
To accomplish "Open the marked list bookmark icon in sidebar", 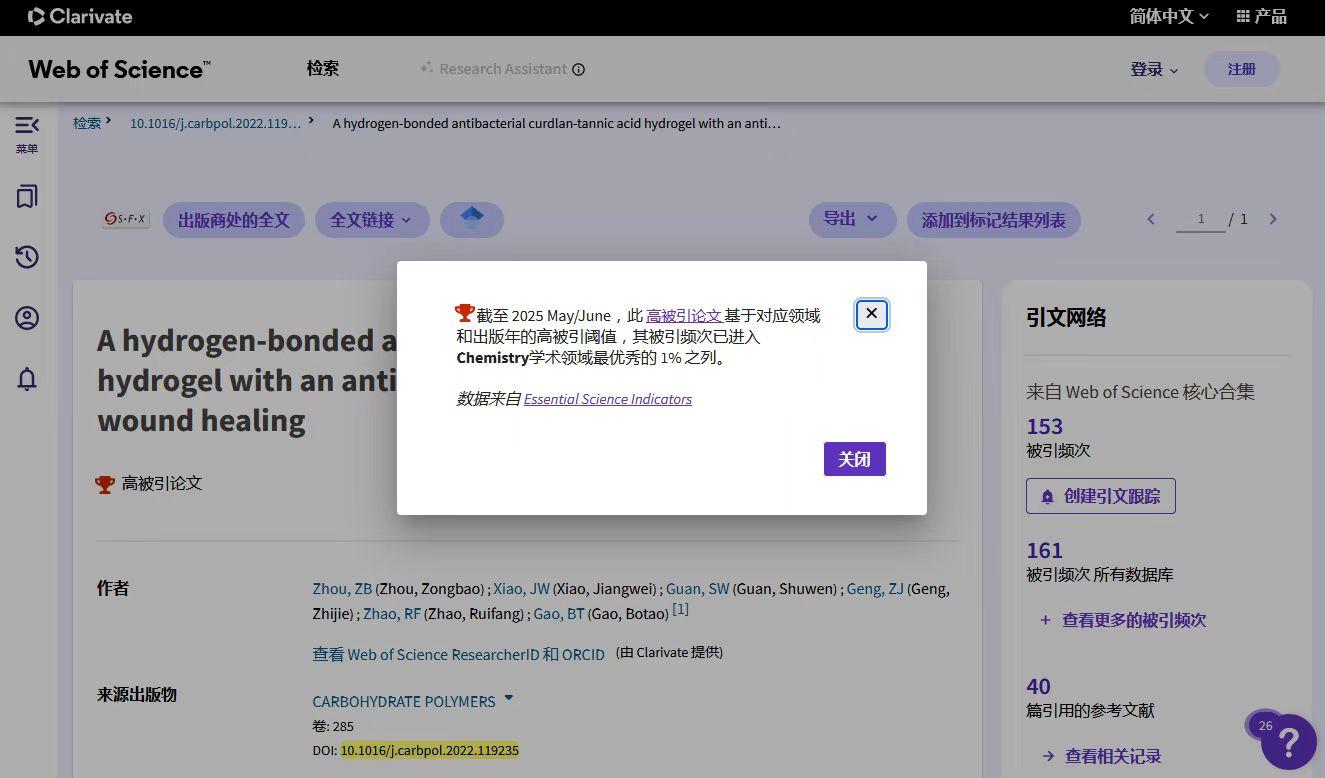I will coord(26,197).
